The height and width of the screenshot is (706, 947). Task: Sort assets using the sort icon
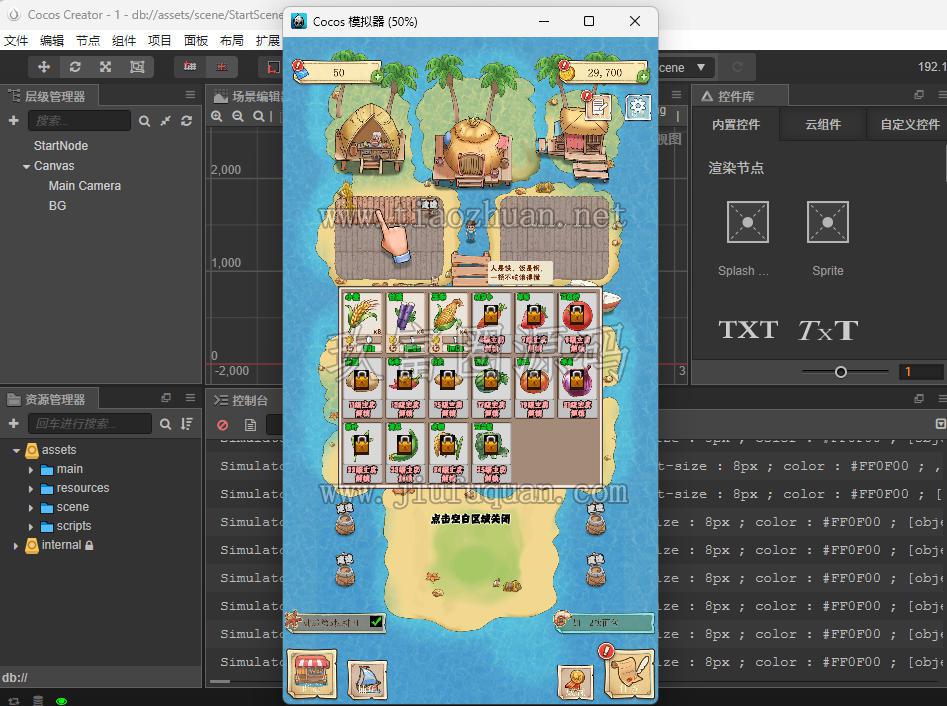coord(187,424)
